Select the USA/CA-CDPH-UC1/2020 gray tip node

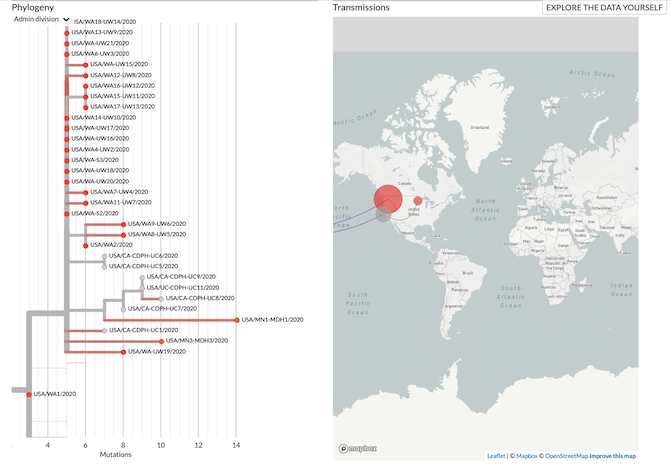(104, 330)
